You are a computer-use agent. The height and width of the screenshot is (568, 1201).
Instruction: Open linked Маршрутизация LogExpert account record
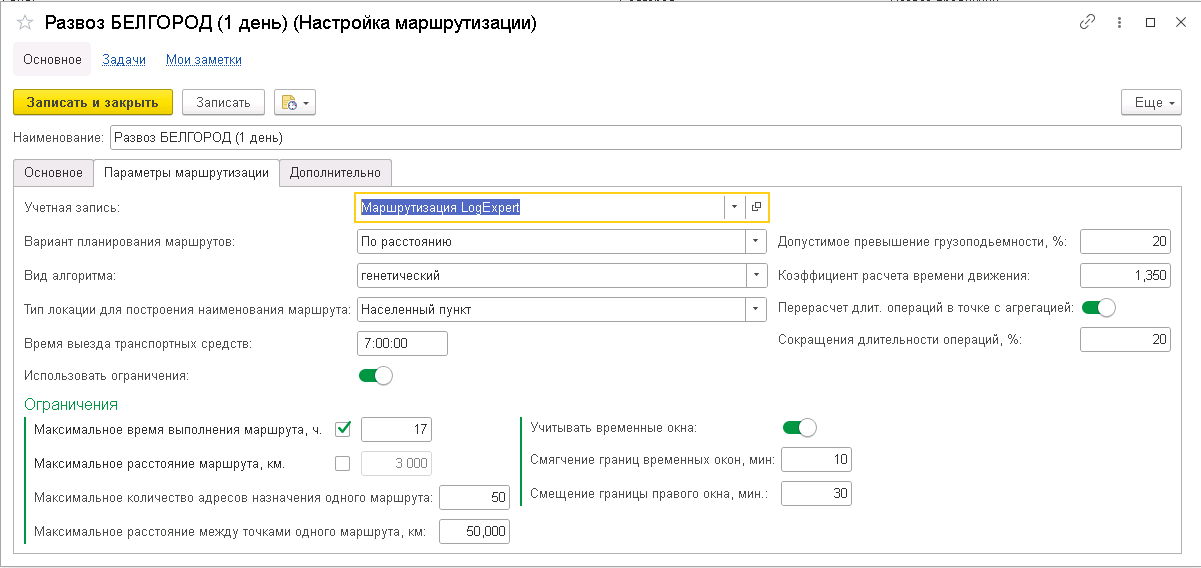pyautogui.click(x=756, y=207)
